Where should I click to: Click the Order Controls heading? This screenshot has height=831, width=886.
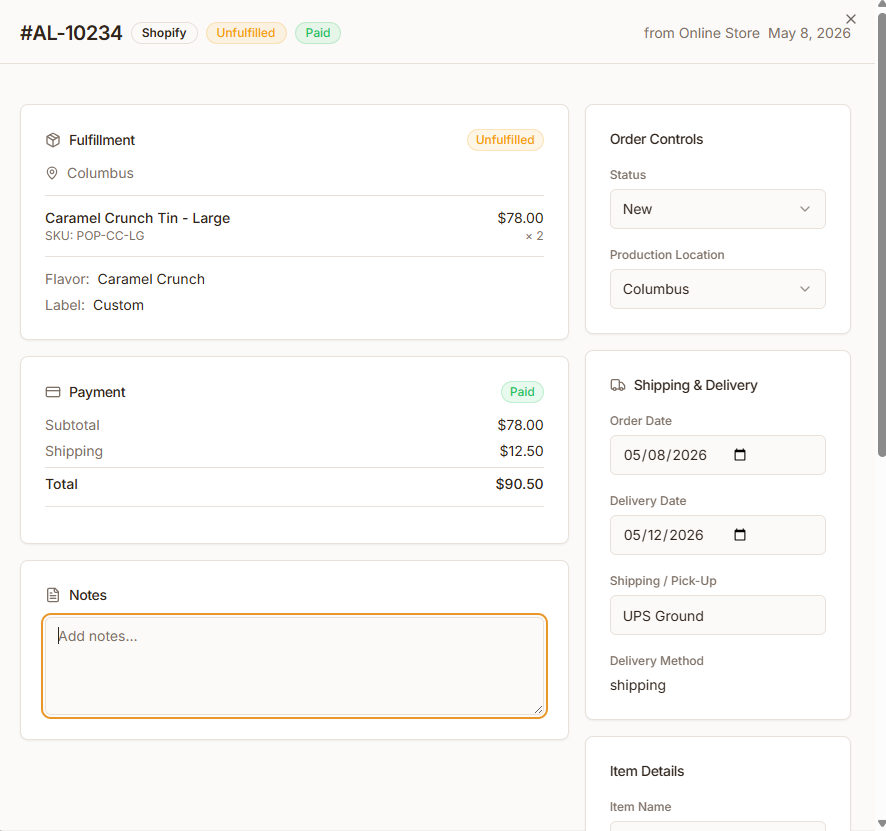tap(656, 140)
